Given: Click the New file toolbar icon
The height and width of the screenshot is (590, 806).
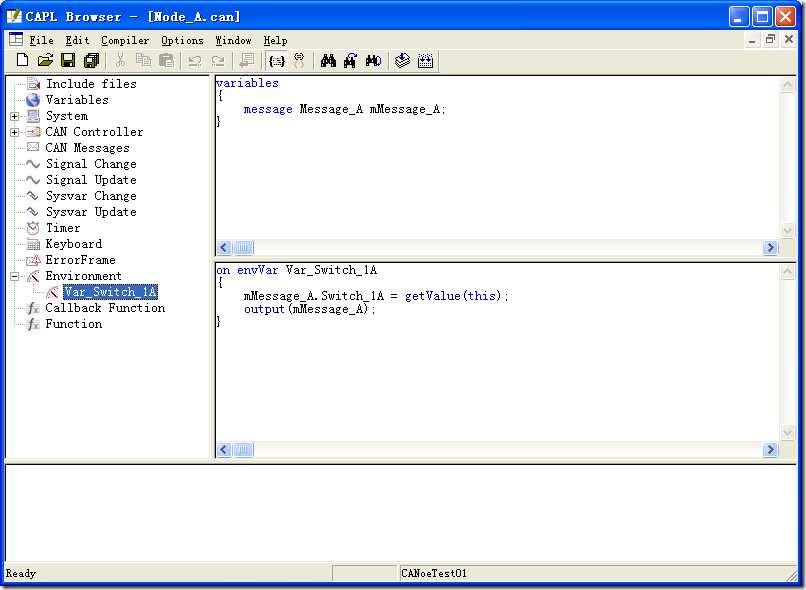Looking at the screenshot, I should click(22, 61).
